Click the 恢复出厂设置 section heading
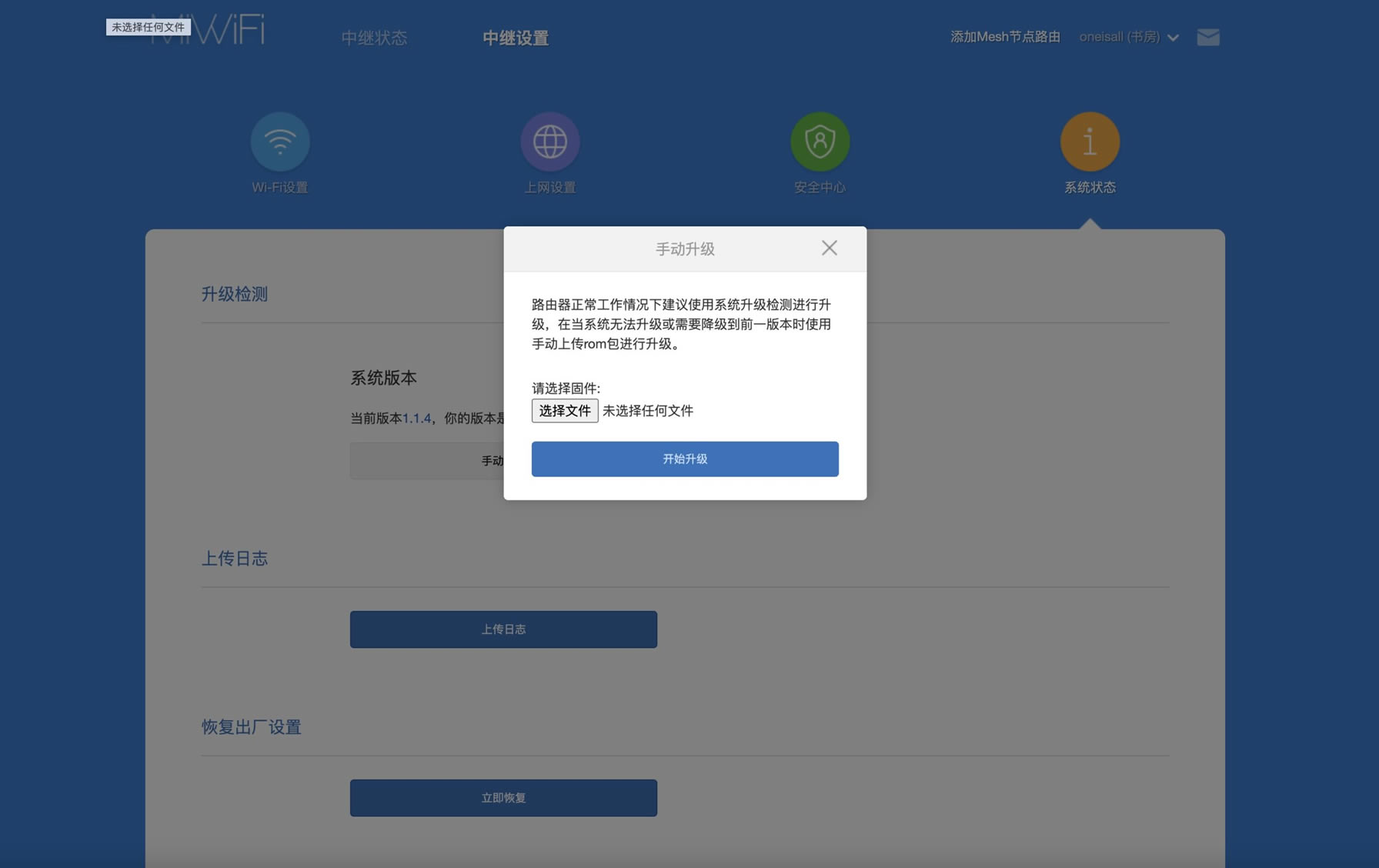 (x=251, y=726)
